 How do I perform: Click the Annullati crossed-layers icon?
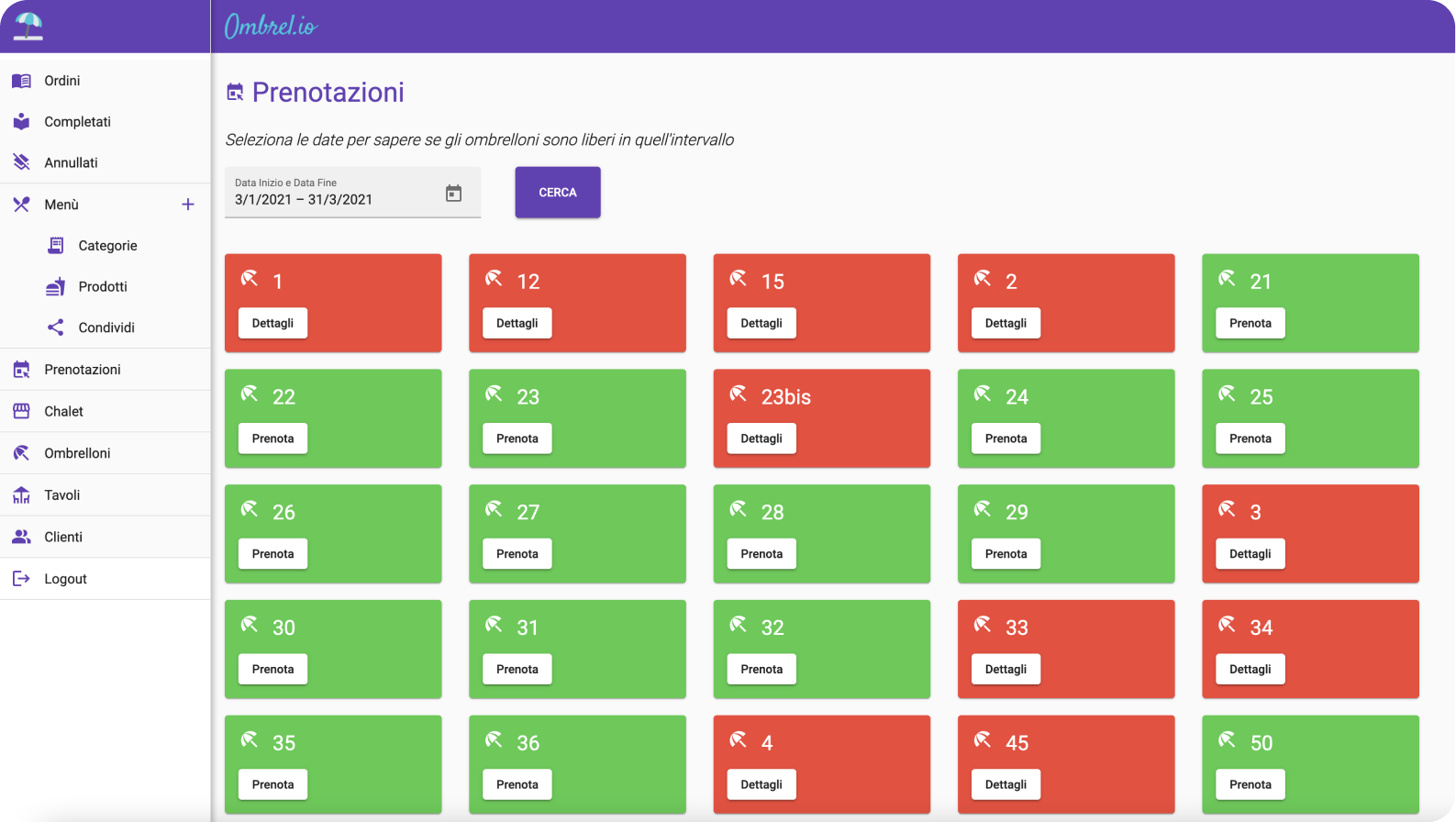click(x=21, y=162)
